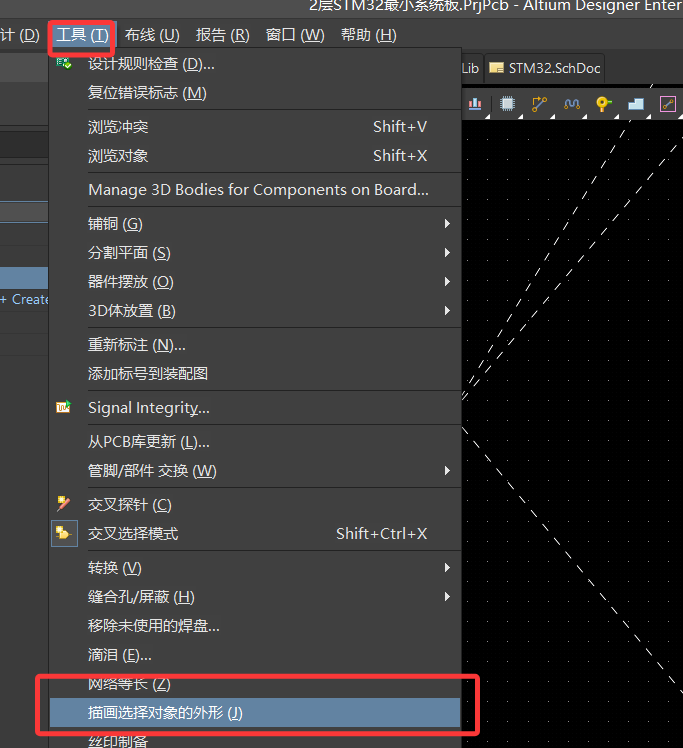
Task: Click the 器件摆放 submenu arrow
Action: [x=447, y=282]
